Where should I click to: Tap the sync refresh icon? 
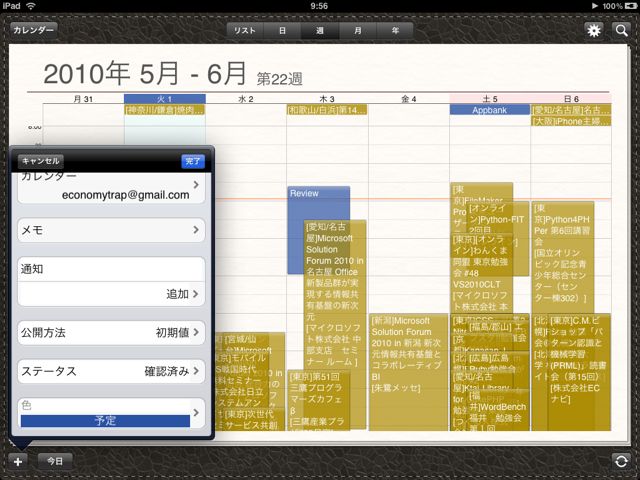tap(621, 461)
